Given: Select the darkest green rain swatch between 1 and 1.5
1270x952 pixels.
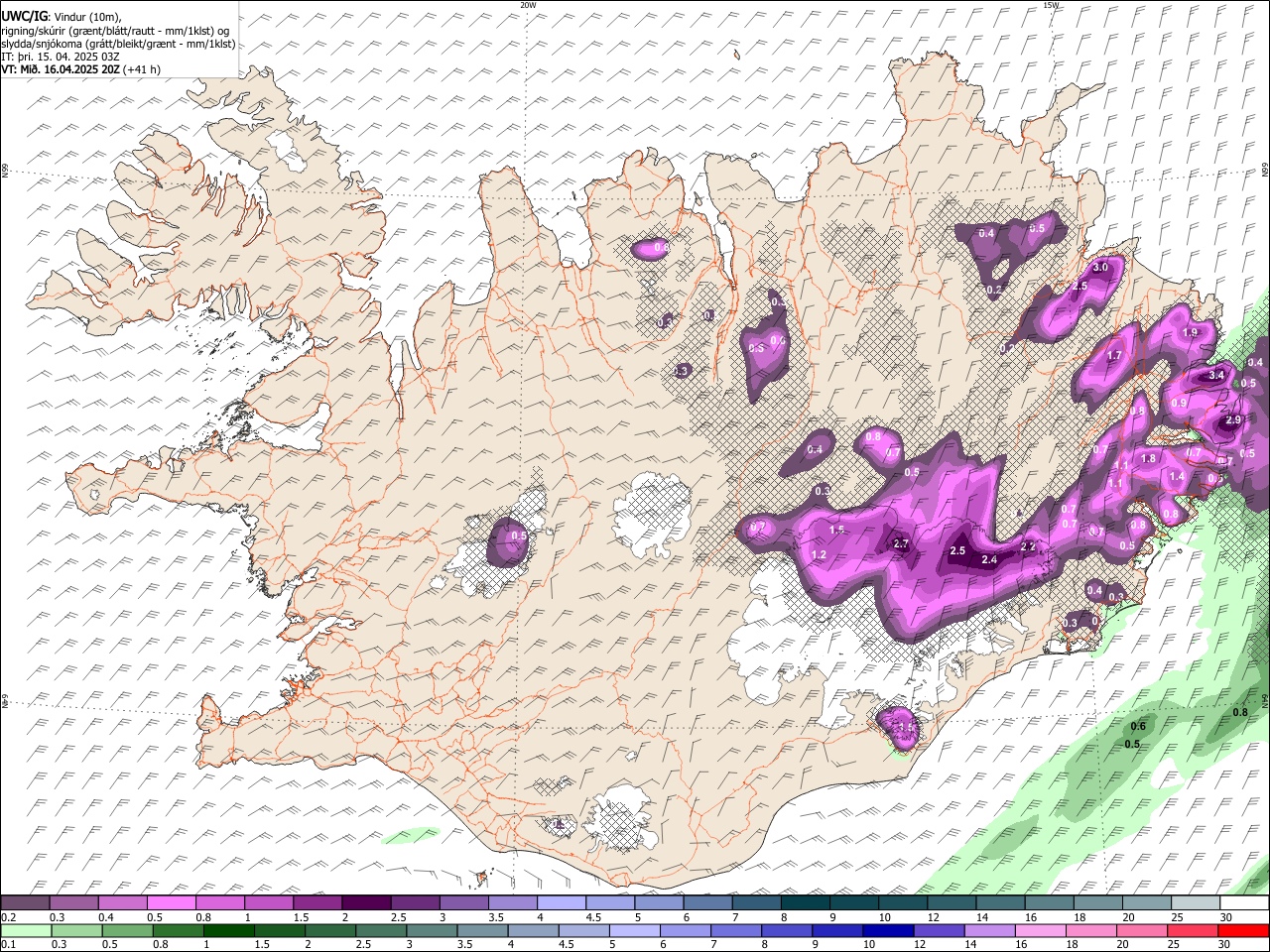Looking at the screenshot, I should (227, 930).
